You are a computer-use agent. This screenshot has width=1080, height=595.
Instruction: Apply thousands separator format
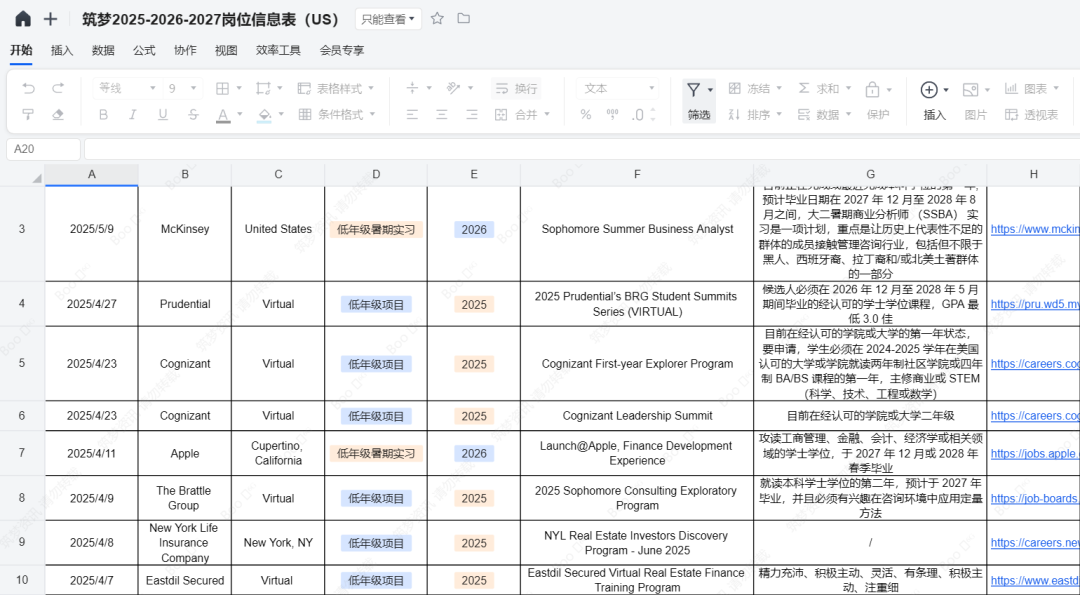(612, 114)
